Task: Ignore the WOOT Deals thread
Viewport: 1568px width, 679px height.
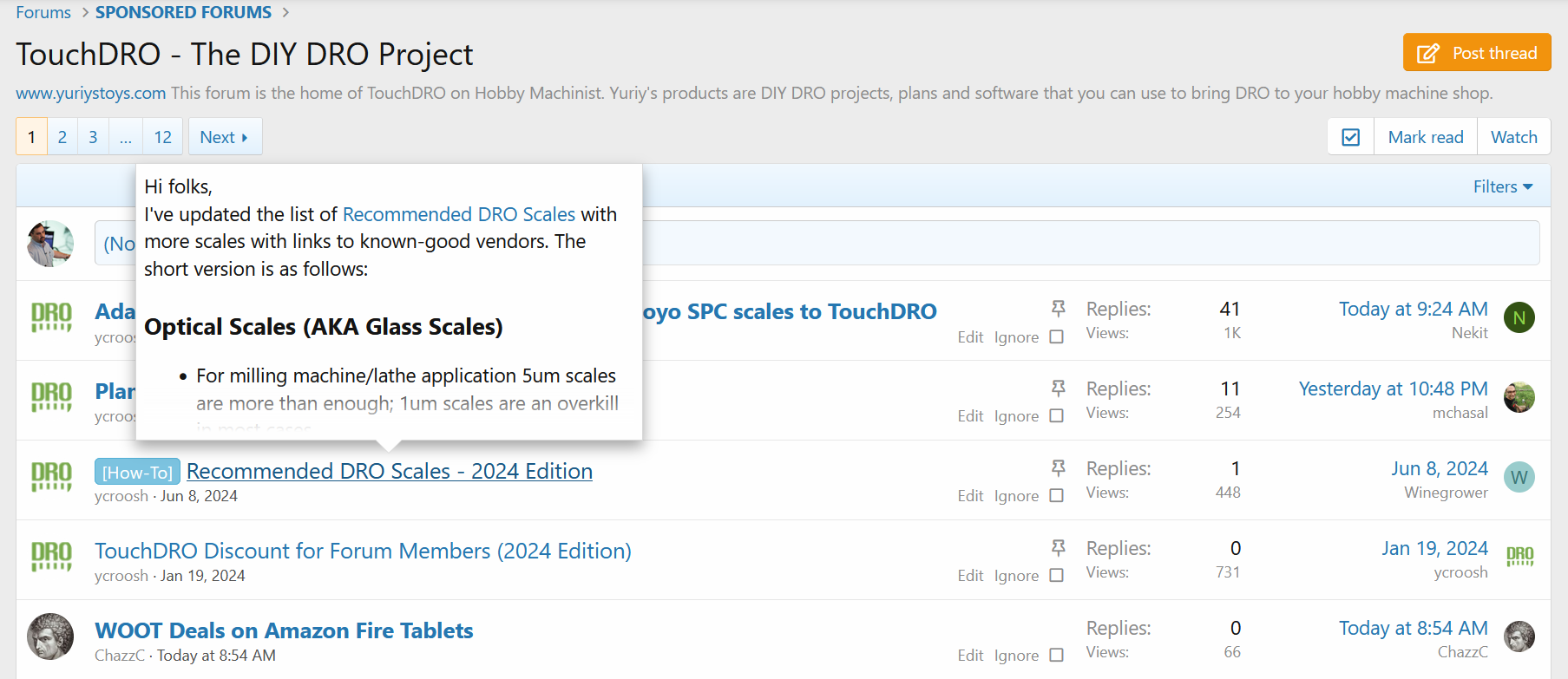Action: pos(1016,656)
